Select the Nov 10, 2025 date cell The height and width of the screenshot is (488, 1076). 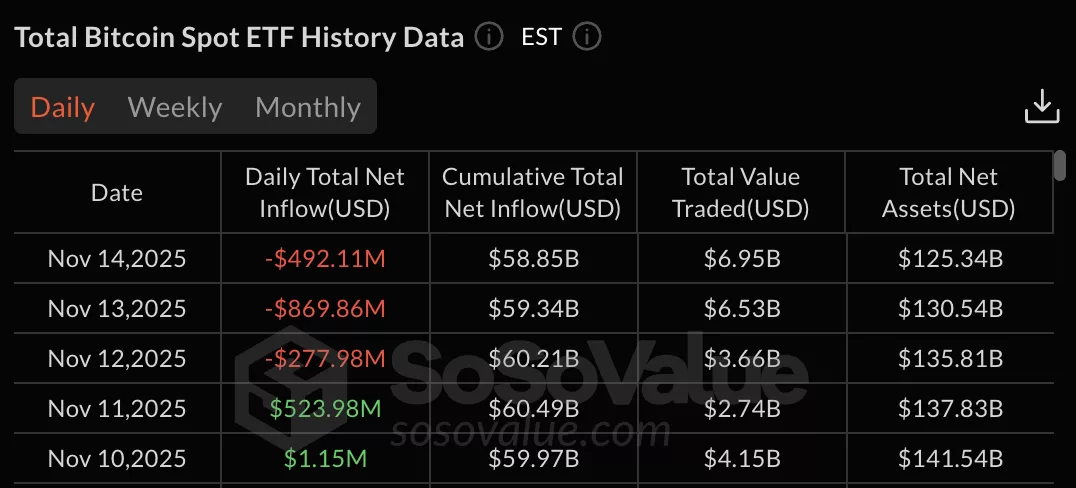tap(117, 459)
